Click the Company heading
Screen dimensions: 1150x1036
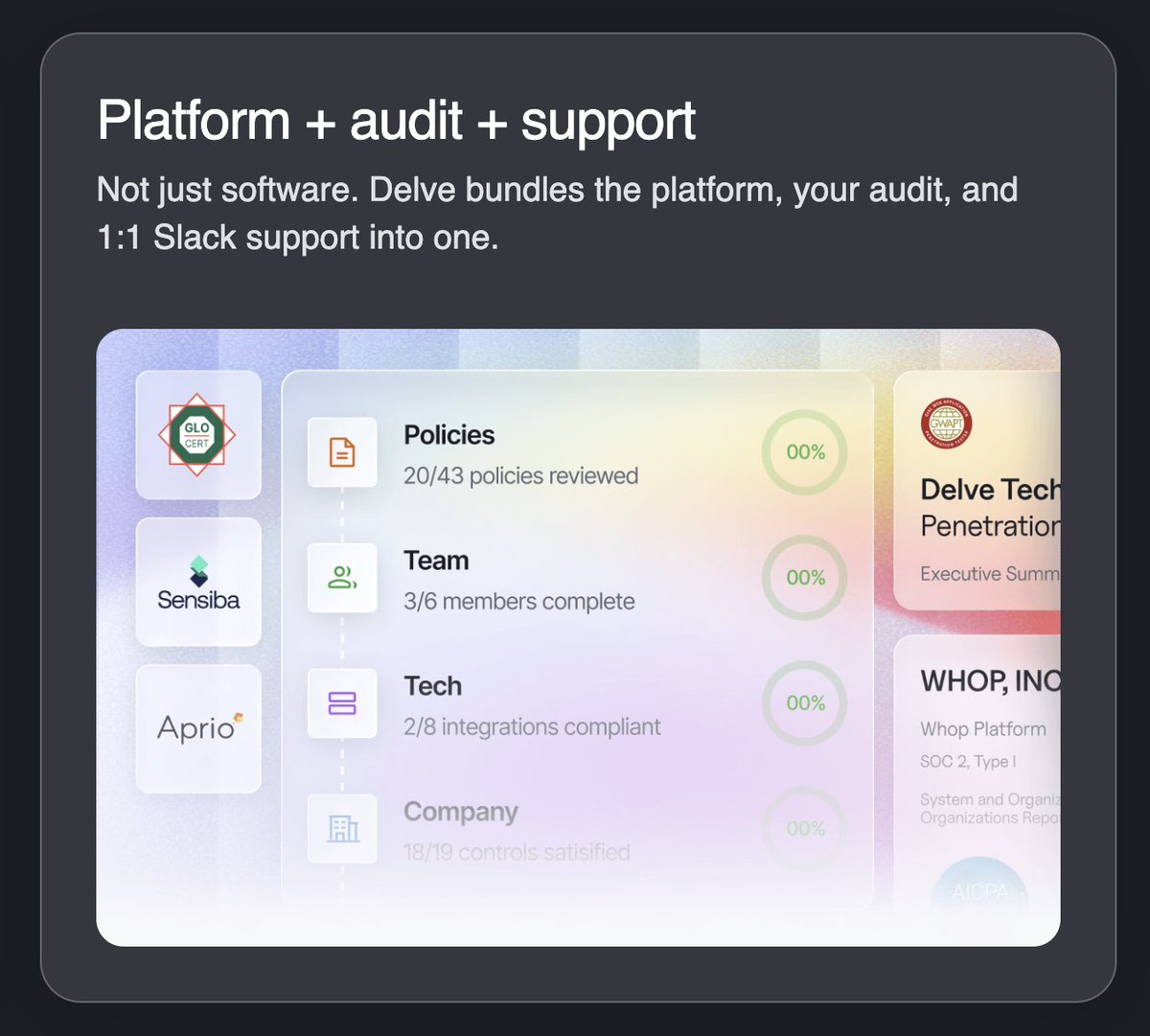coord(461,813)
